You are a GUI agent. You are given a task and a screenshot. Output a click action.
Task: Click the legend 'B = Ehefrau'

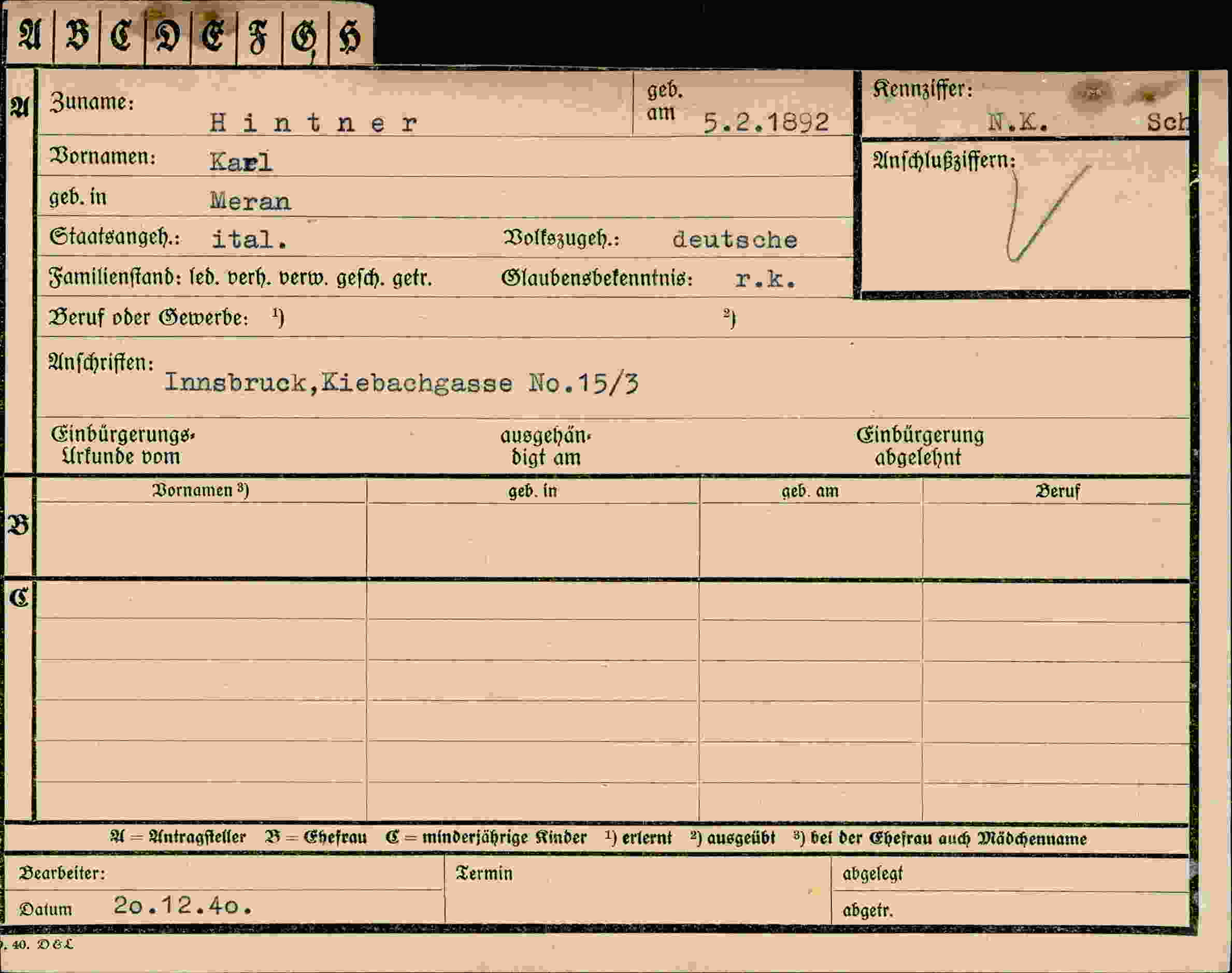click(x=316, y=837)
